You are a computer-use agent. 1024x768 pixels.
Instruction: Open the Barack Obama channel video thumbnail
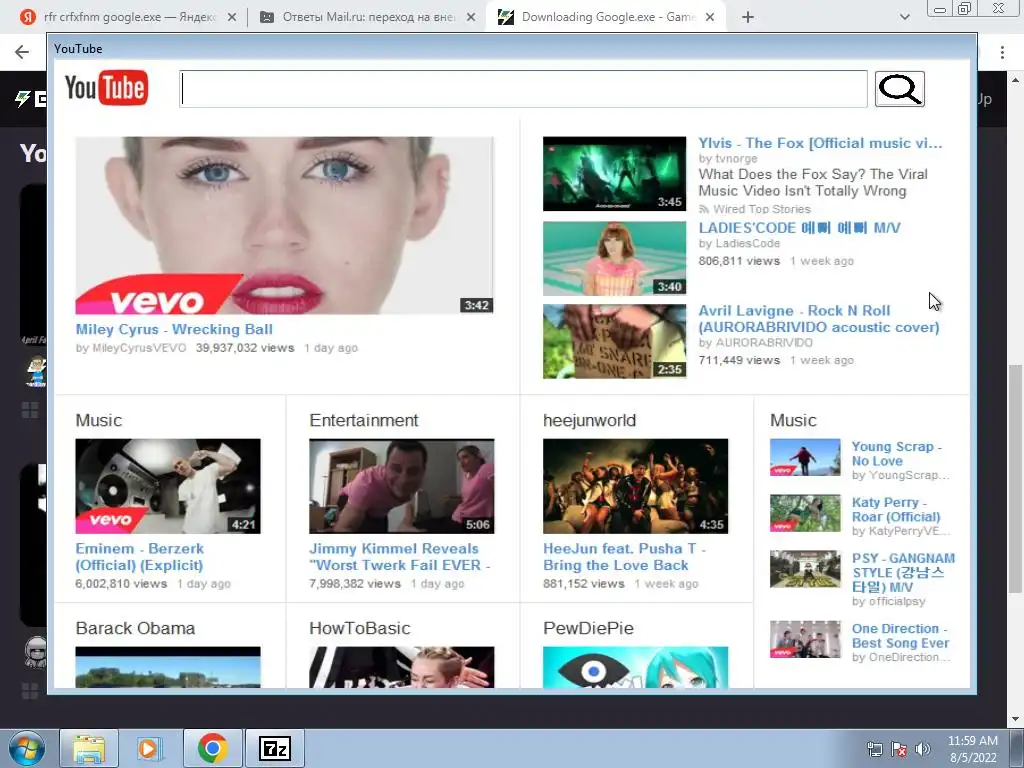point(168,667)
